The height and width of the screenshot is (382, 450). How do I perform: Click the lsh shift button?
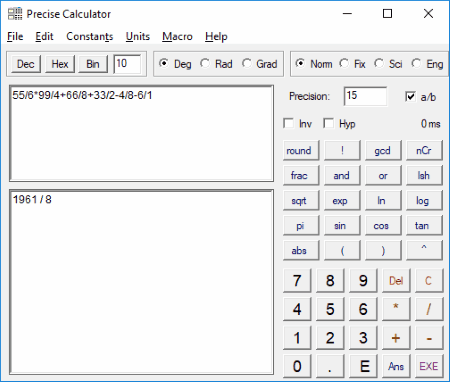(424, 176)
